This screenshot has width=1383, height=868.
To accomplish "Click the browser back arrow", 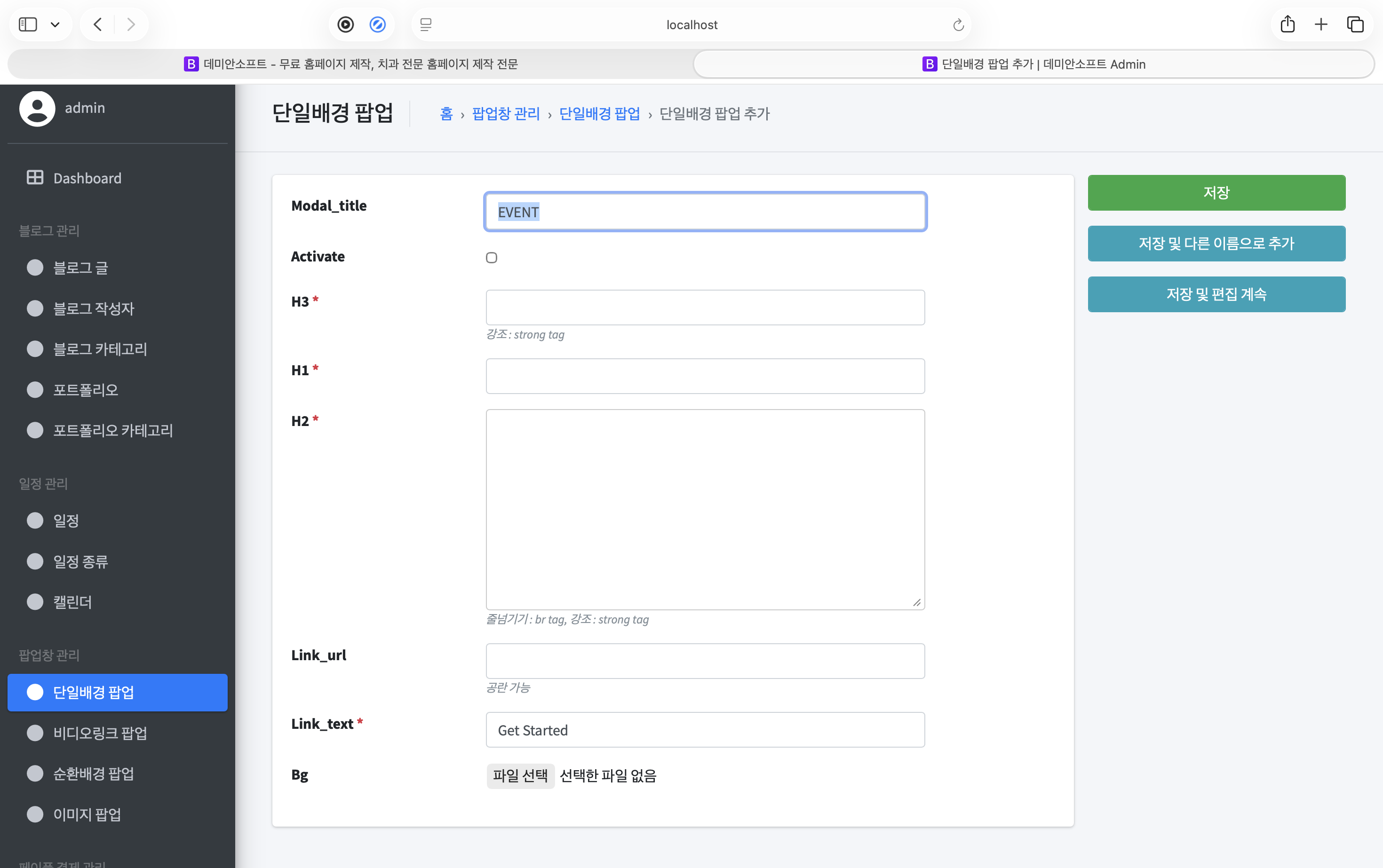I will pyautogui.click(x=98, y=24).
